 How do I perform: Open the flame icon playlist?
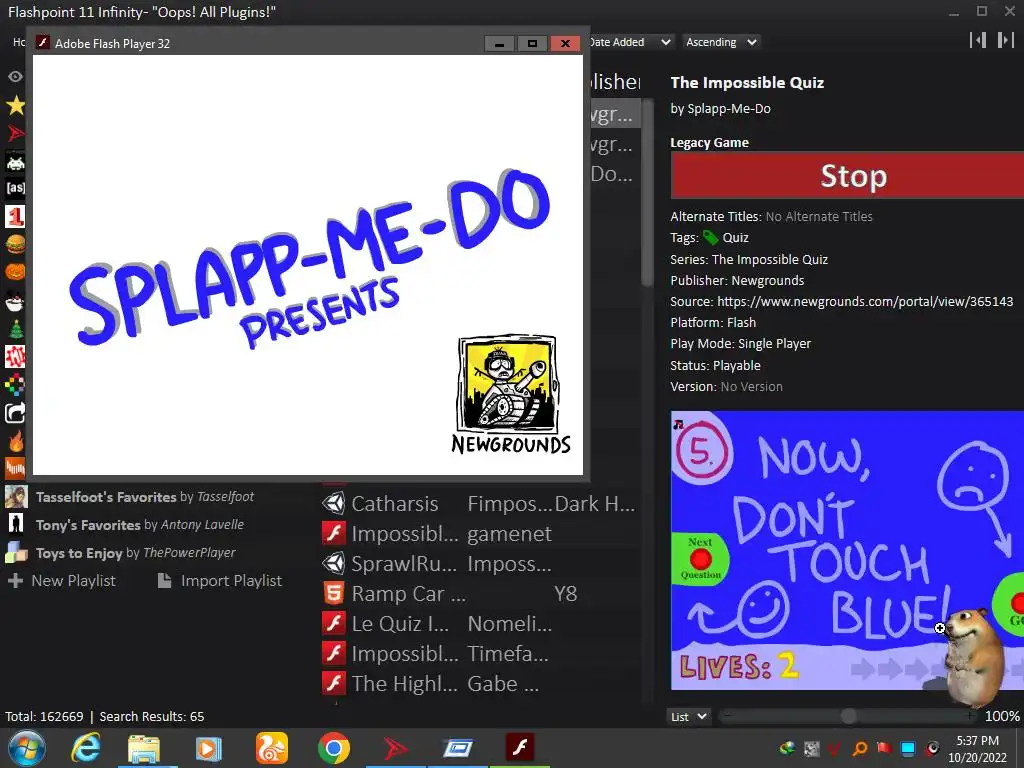(15, 441)
